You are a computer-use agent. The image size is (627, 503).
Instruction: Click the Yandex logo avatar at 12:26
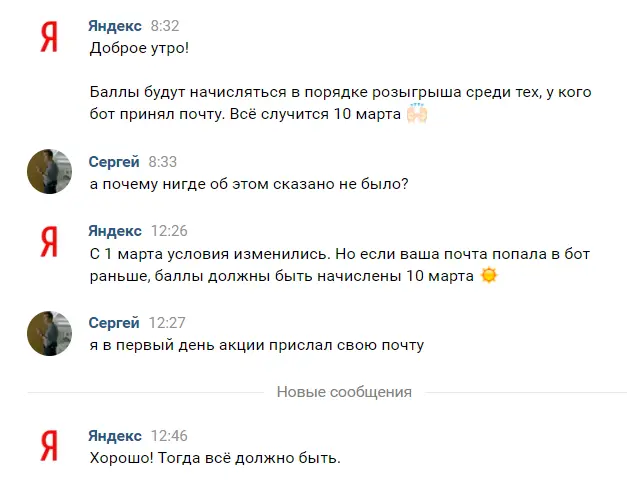49,242
